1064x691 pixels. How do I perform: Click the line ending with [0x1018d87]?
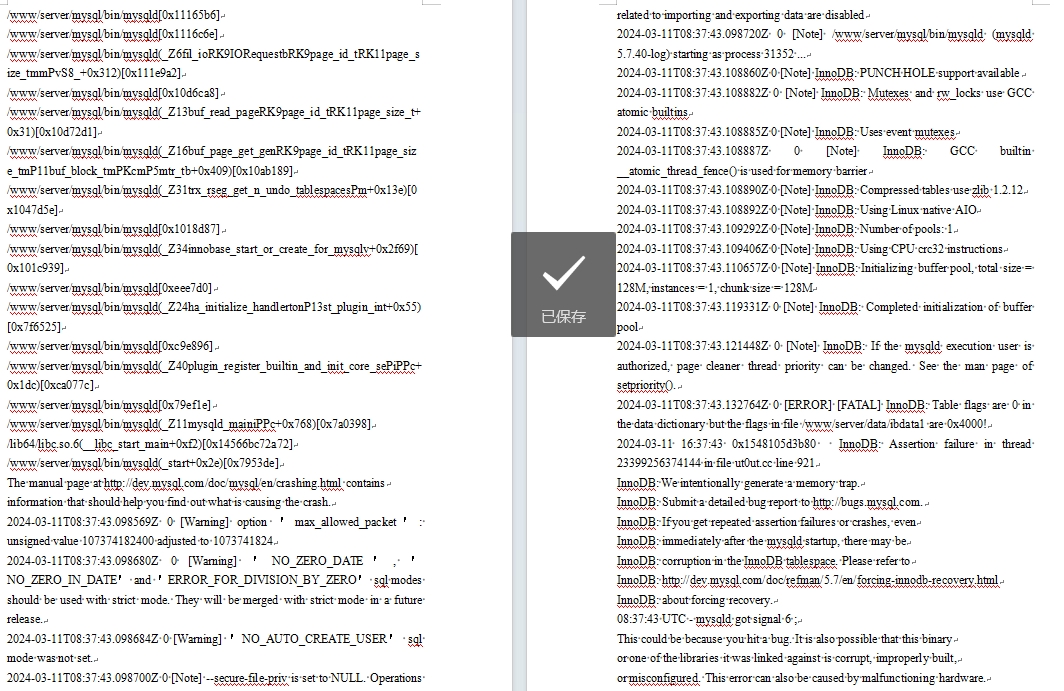(x=113, y=229)
